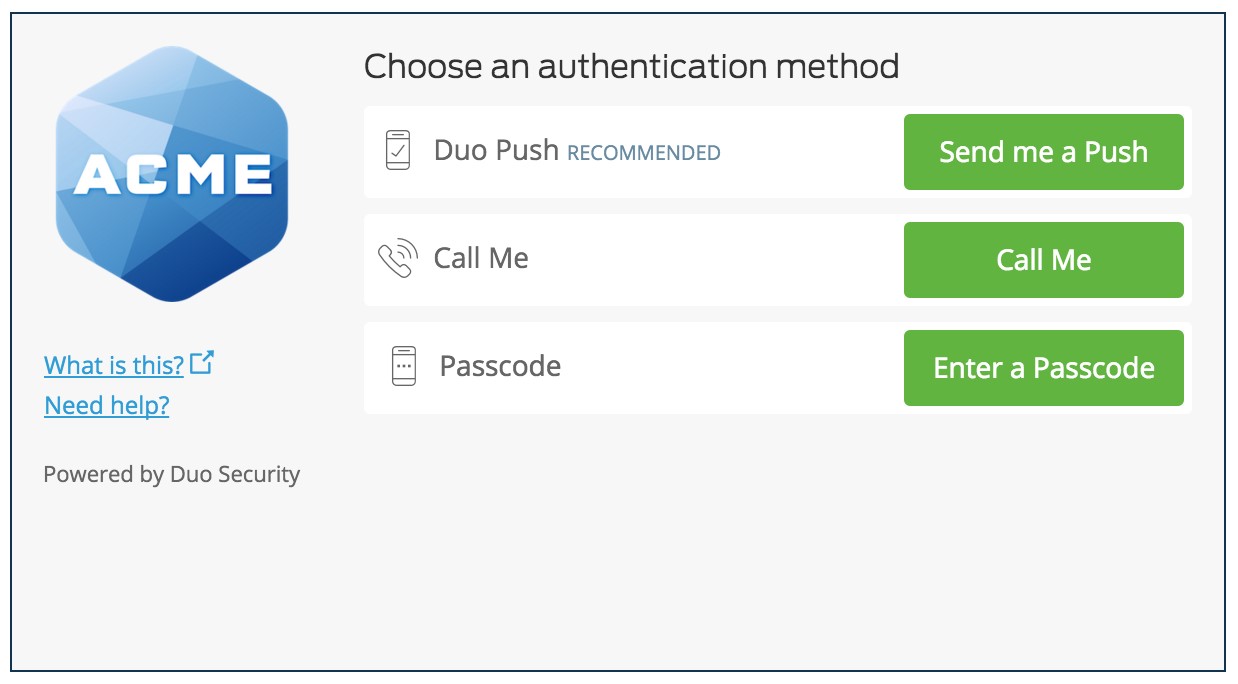Viewport: 1238px width, 684px height.
Task: Click the Passcode phone icon with dots
Action: [403, 366]
